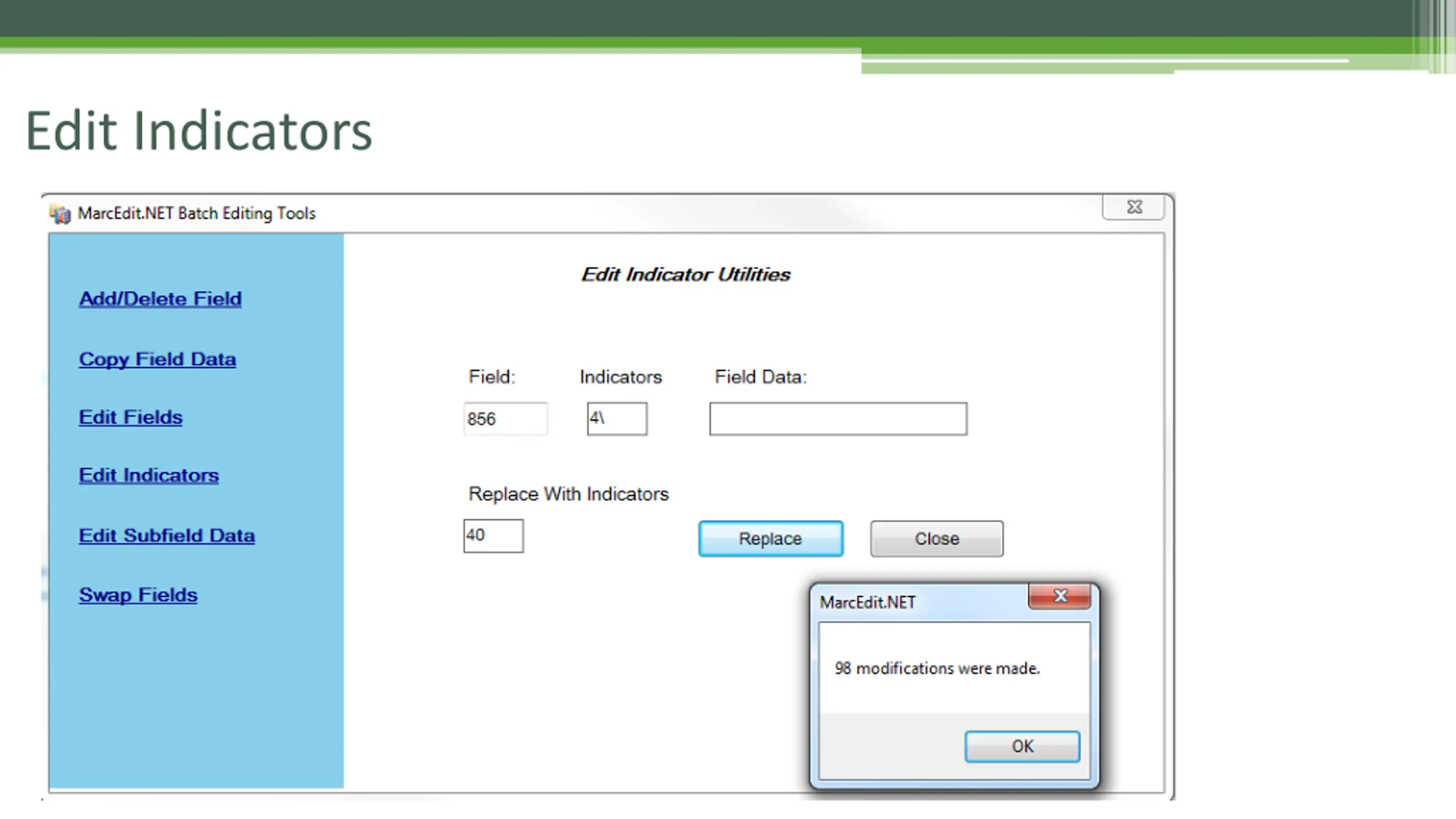
Task: Click the 'Indicators' label above the input
Action: coord(621,377)
